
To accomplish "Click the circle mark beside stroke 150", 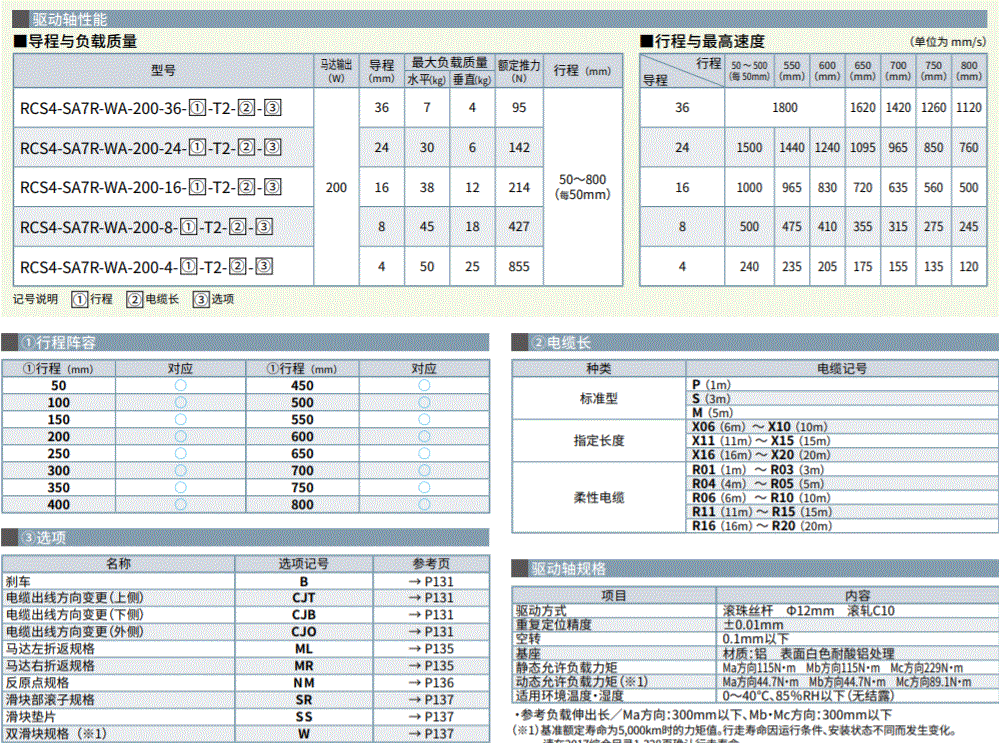I will (x=180, y=419).
